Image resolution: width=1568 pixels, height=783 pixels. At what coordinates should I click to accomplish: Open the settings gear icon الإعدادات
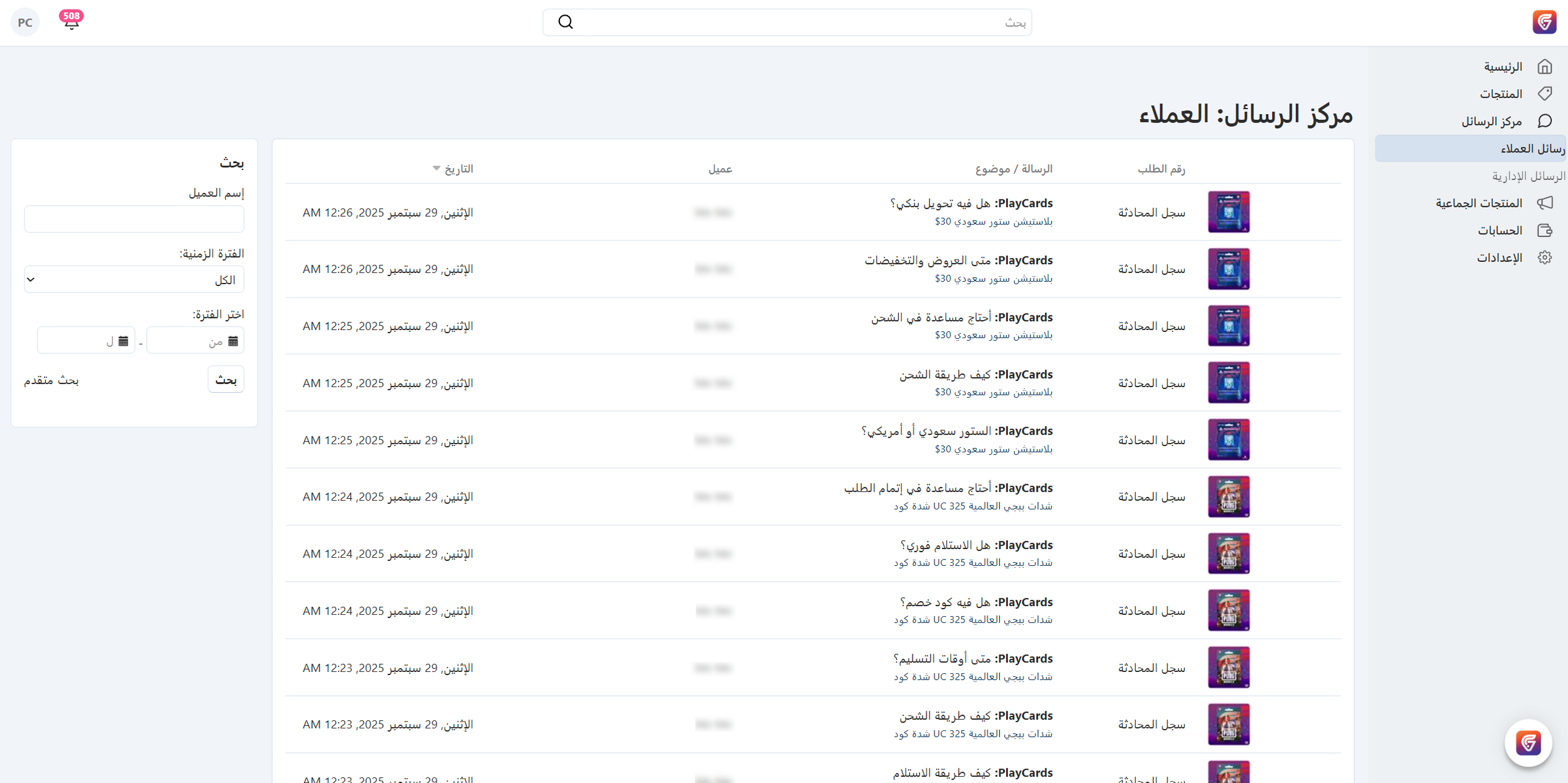tap(1544, 257)
